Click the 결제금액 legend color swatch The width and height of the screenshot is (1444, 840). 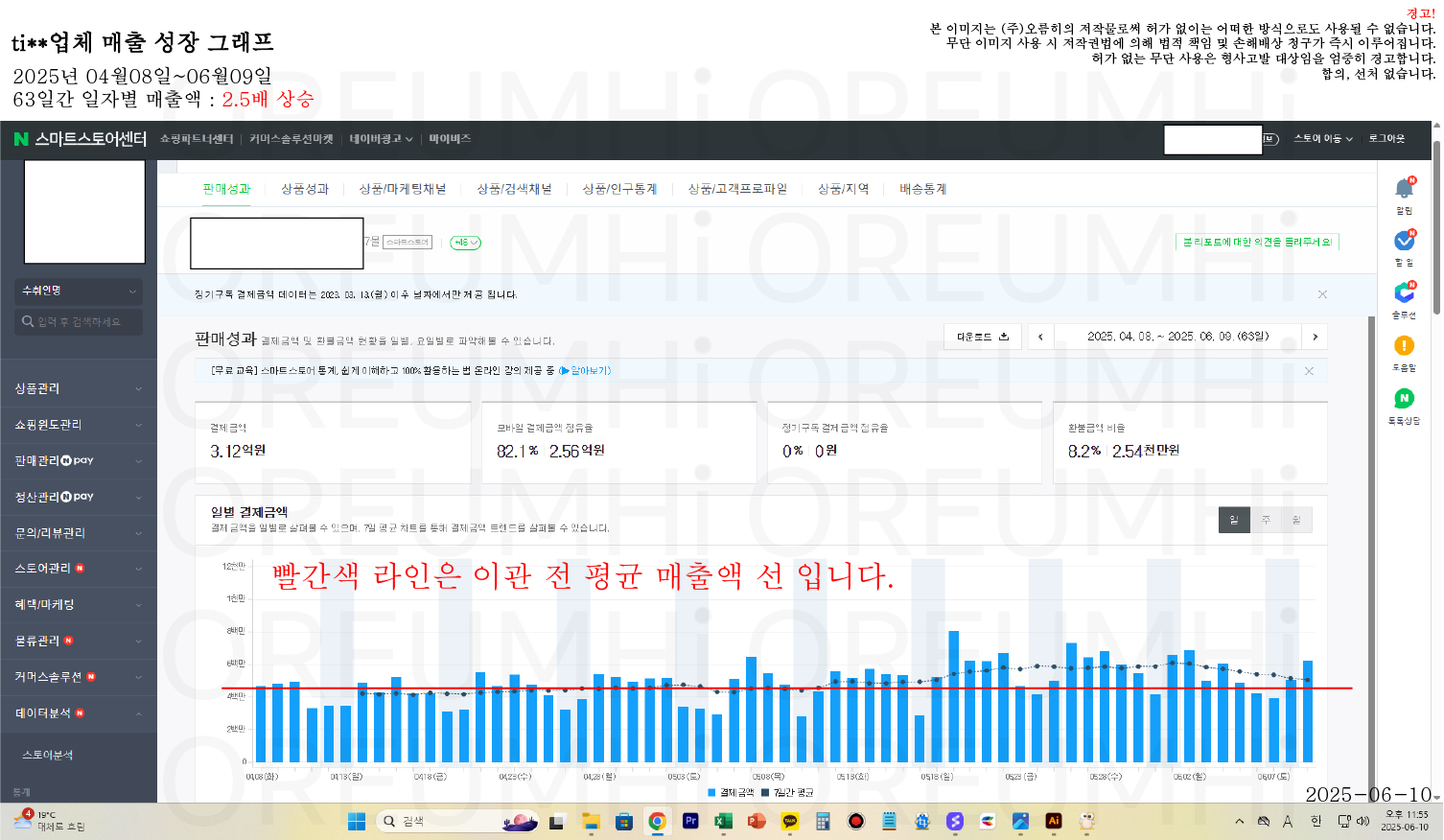(x=712, y=792)
